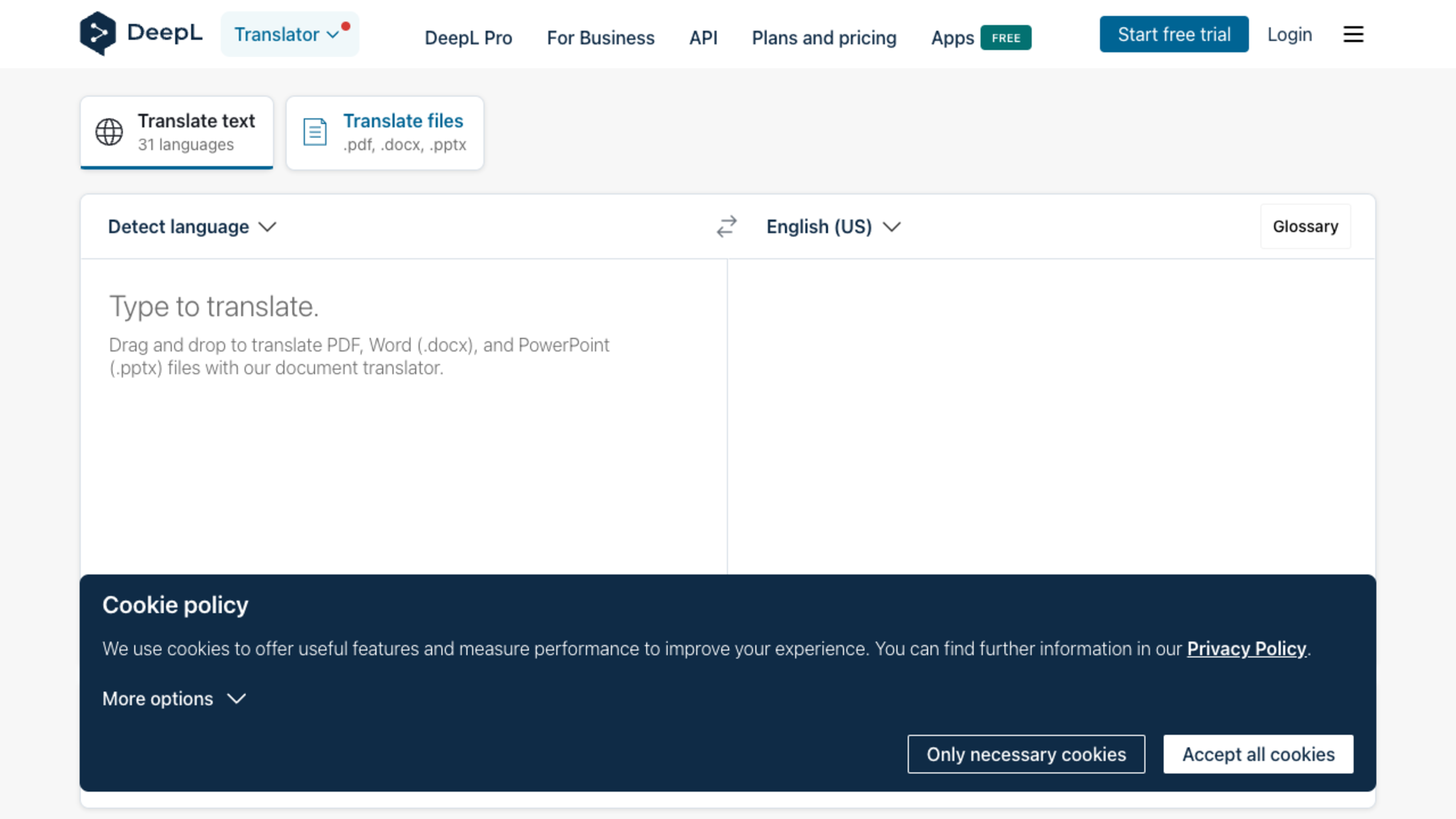This screenshot has height=819, width=1456.
Task: Open the hamburger menu icon
Action: click(1353, 35)
